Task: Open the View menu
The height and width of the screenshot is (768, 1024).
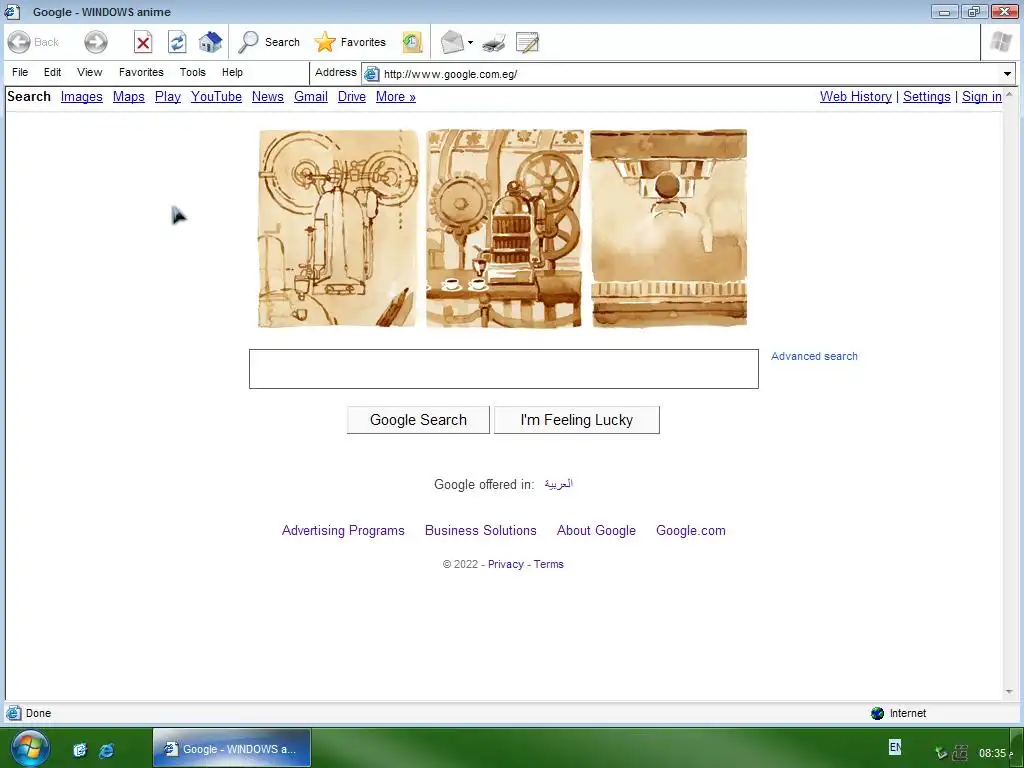Action: click(x=89, y=72)
